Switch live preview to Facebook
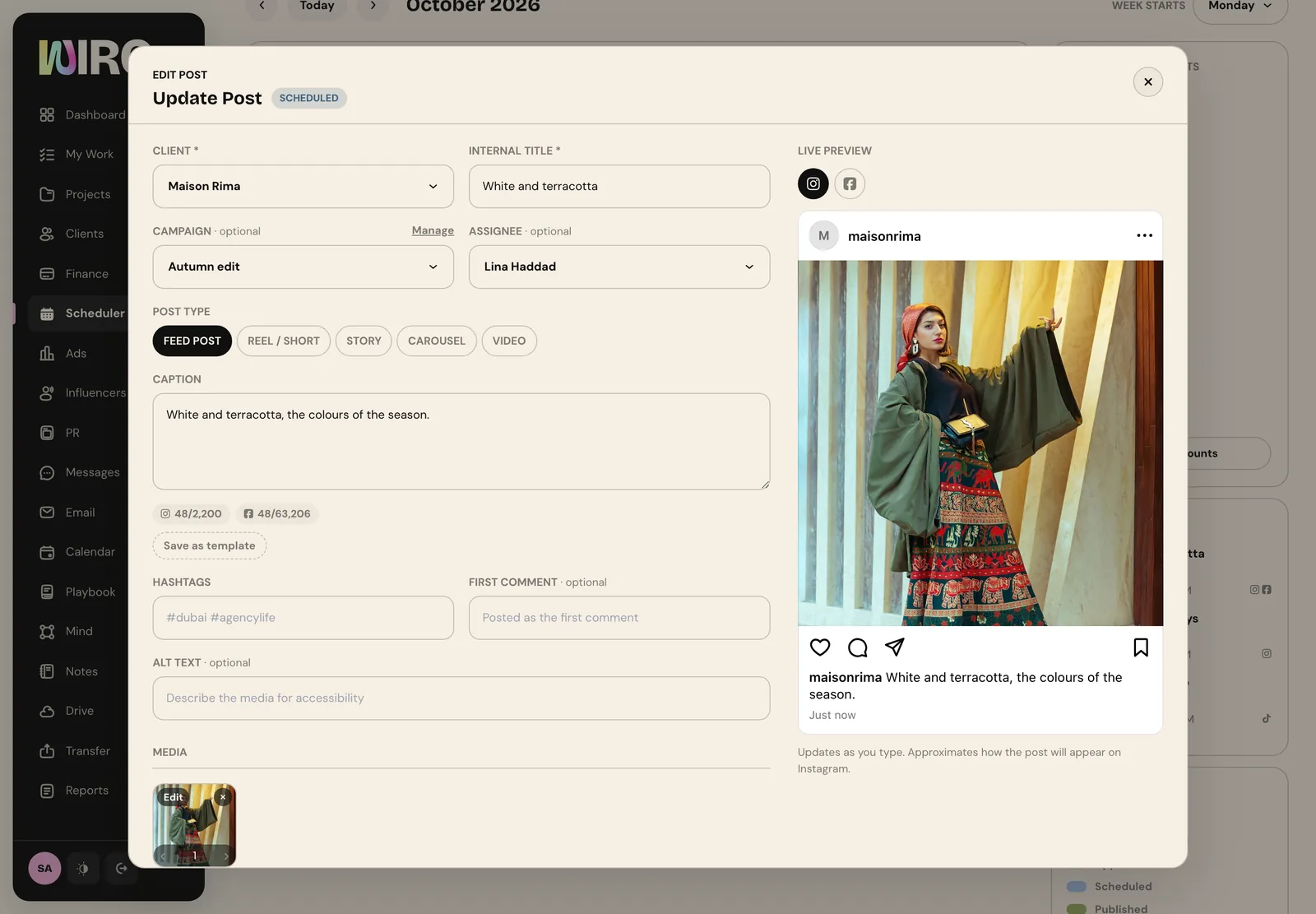 [x=850, y=183]
